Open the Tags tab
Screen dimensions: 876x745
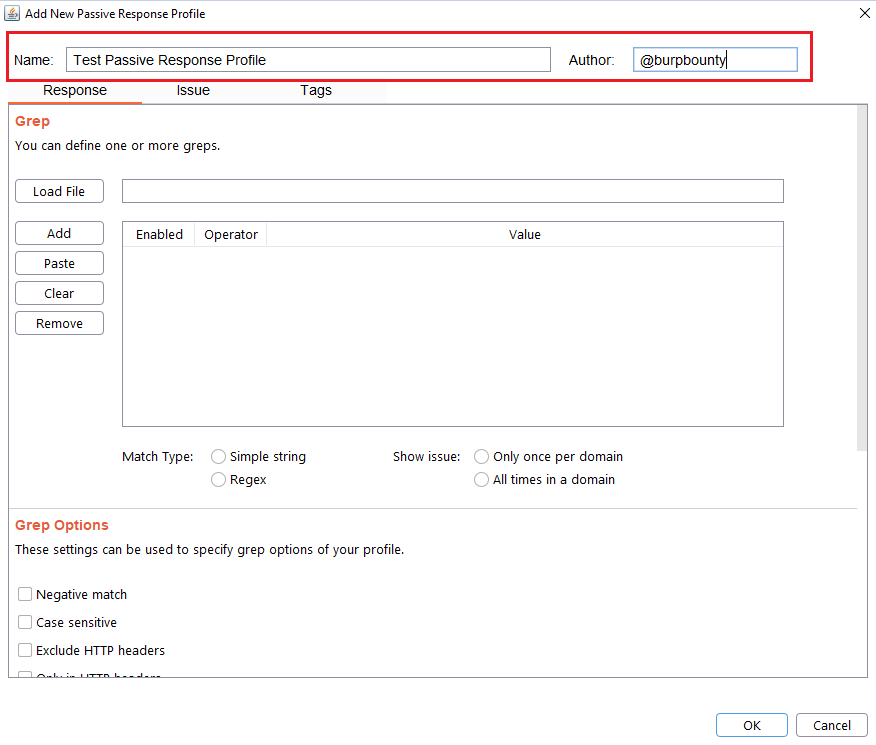click(316, 90)
